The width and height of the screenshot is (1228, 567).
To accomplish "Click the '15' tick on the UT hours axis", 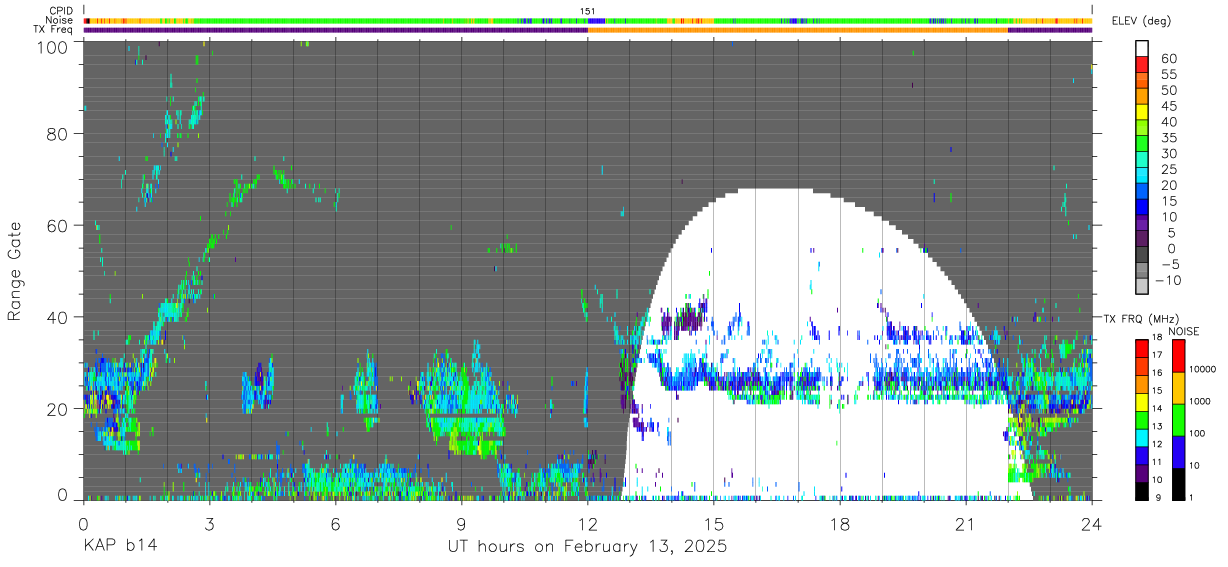I will [714, 524].
